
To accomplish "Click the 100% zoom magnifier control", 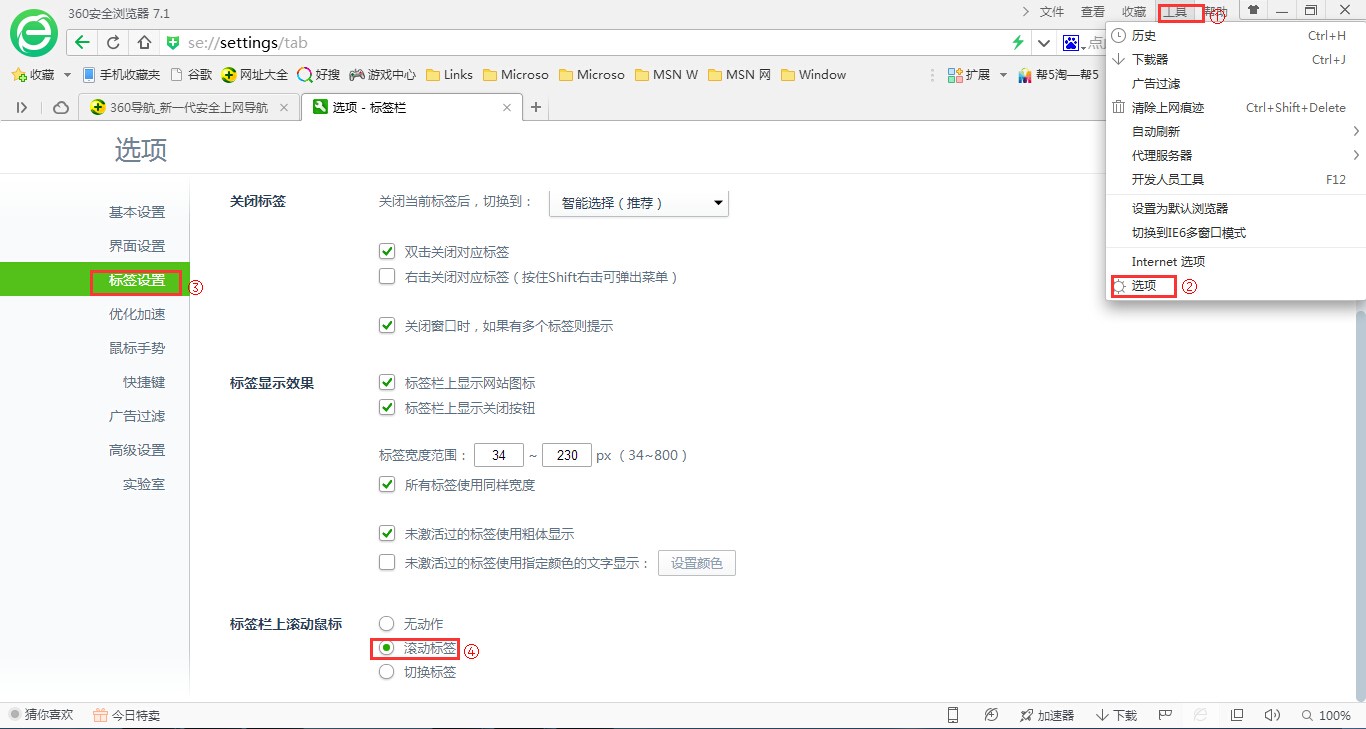I will pos(1326,715).
